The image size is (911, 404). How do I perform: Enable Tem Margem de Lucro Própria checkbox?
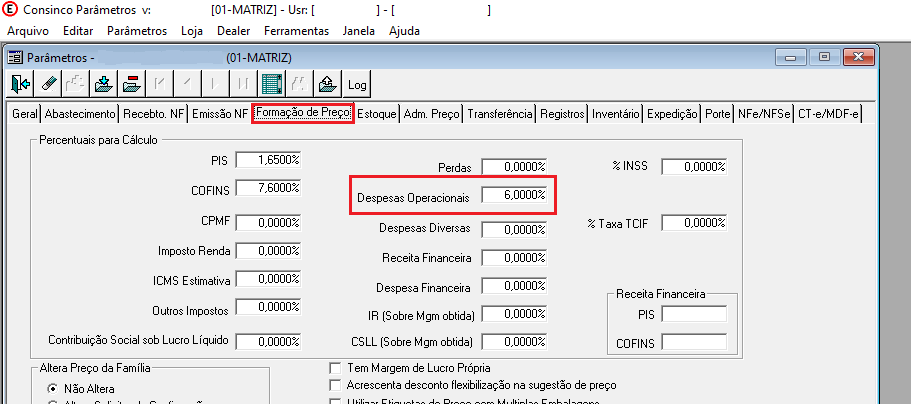[335, 368]
